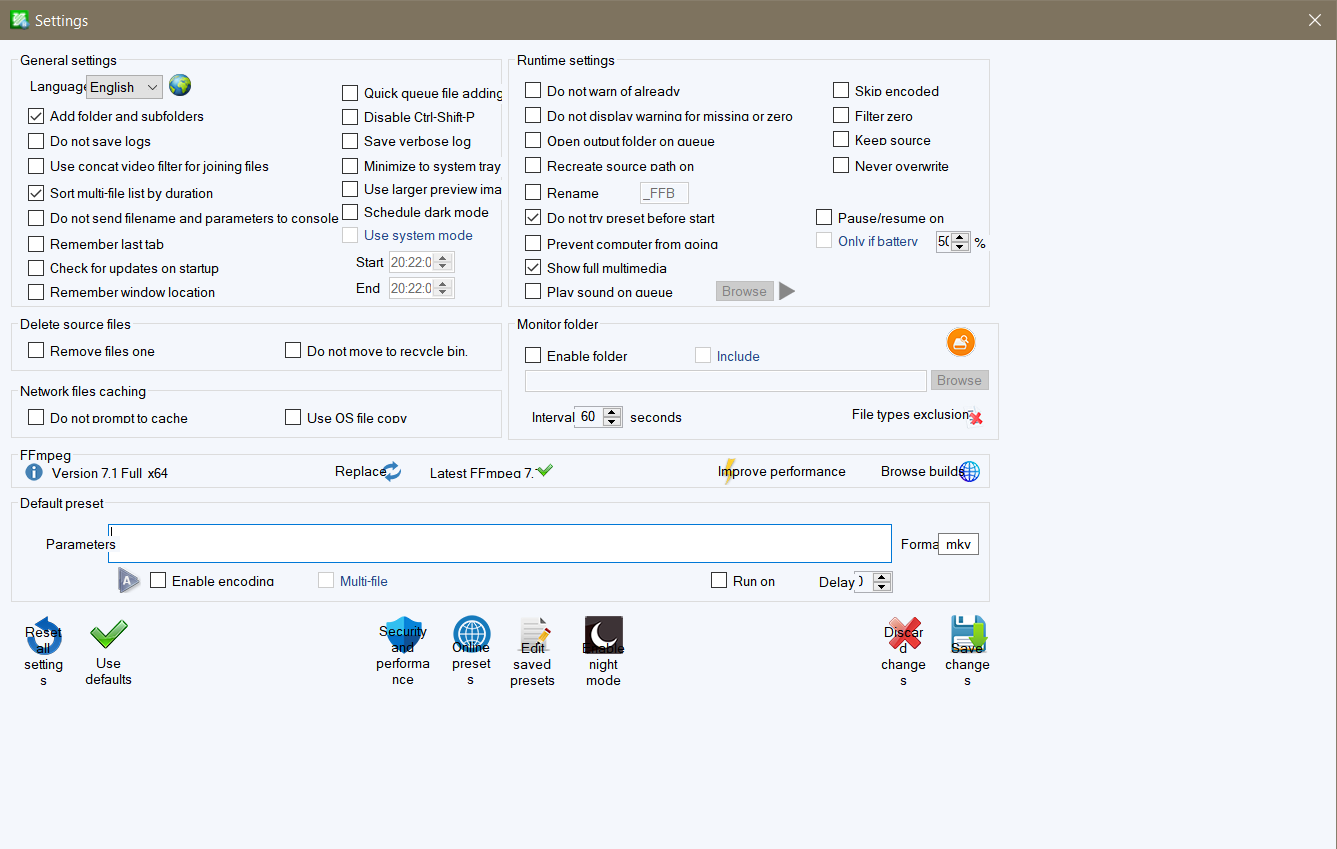This screenshot has width=1337, height=849.
Task: Enable Skip encoded checkbox
Action: click(x=841, y=91)
